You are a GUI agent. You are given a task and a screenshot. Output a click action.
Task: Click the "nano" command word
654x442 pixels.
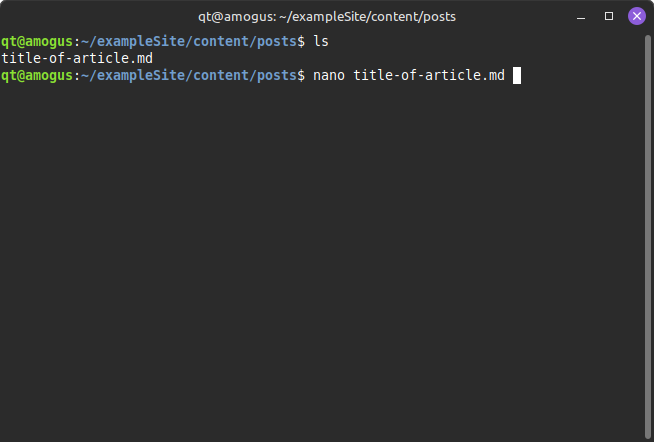[328, 75]
